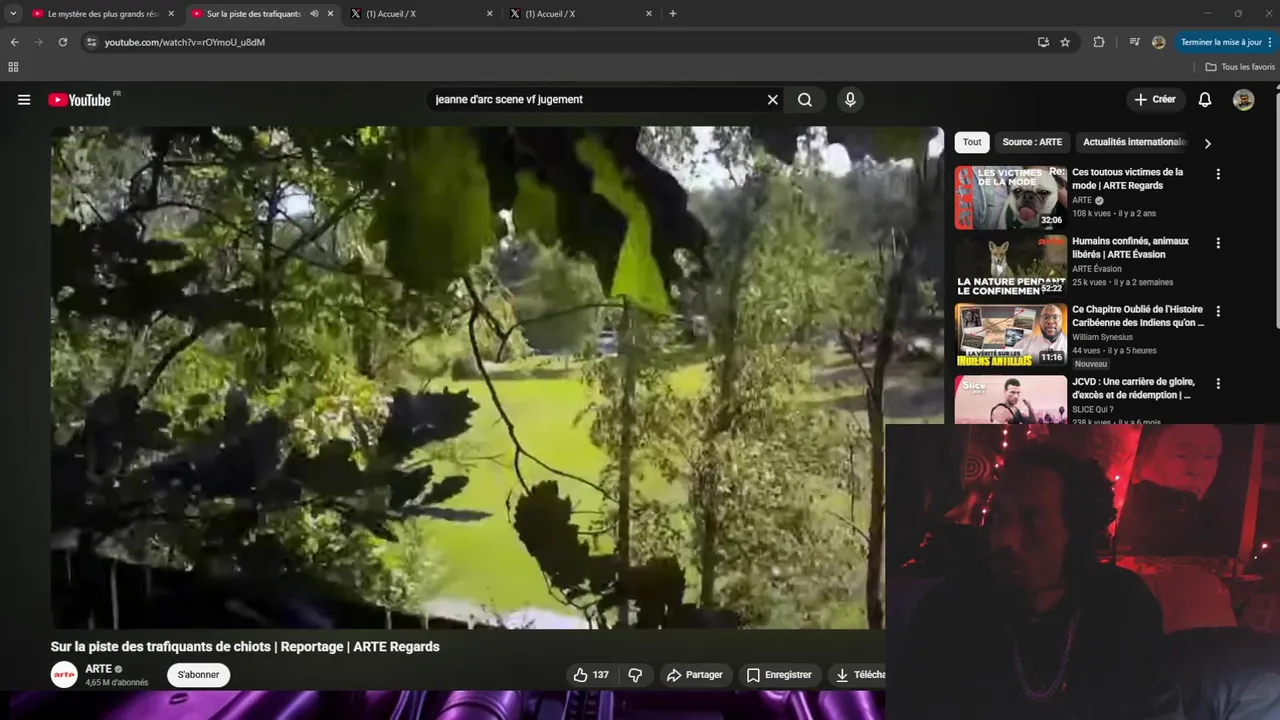Dislike the video with thumbs down
This screenshot has height=720, width=1280.
click(x=635, y=675)
